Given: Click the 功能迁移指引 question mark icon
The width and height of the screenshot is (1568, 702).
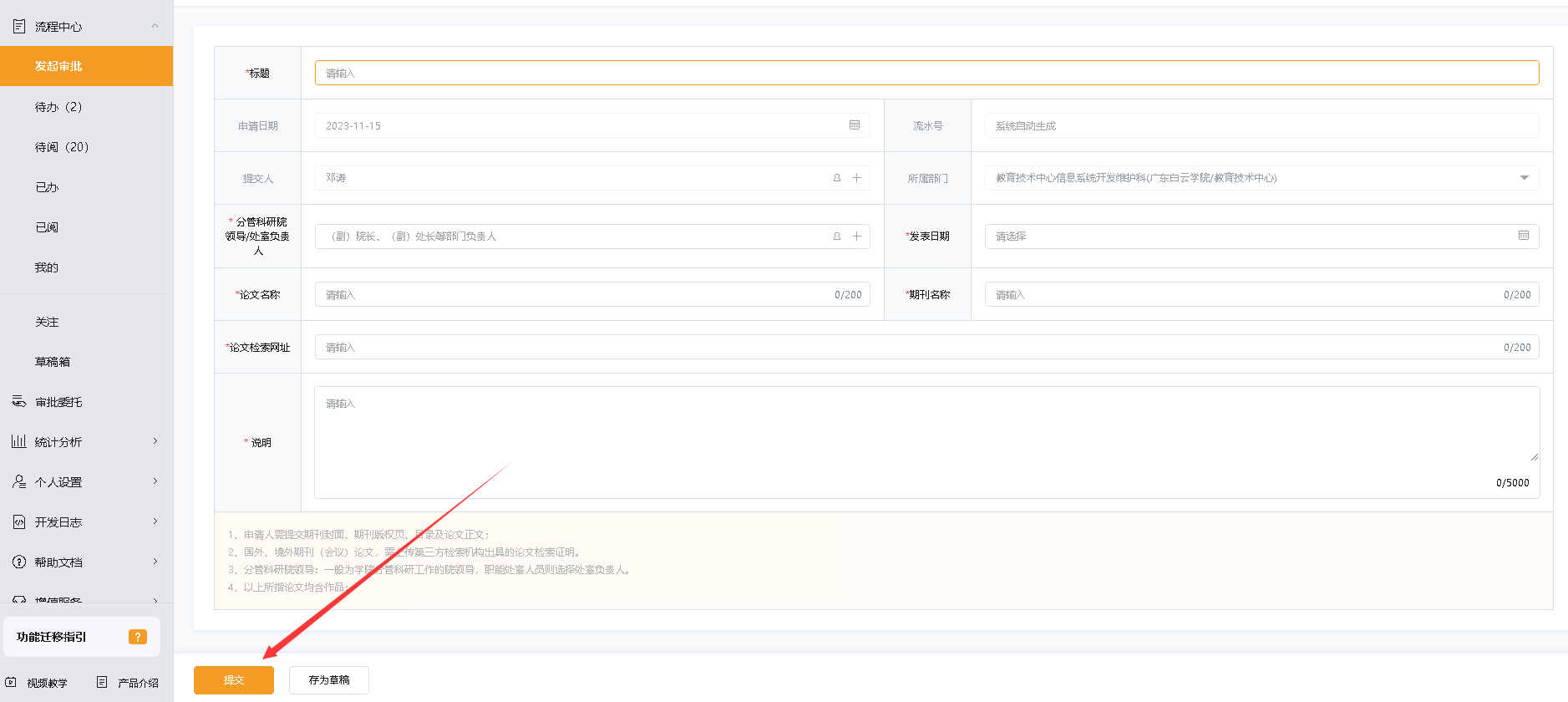Looking at the screenshot, I should click(x=138, y=637).
